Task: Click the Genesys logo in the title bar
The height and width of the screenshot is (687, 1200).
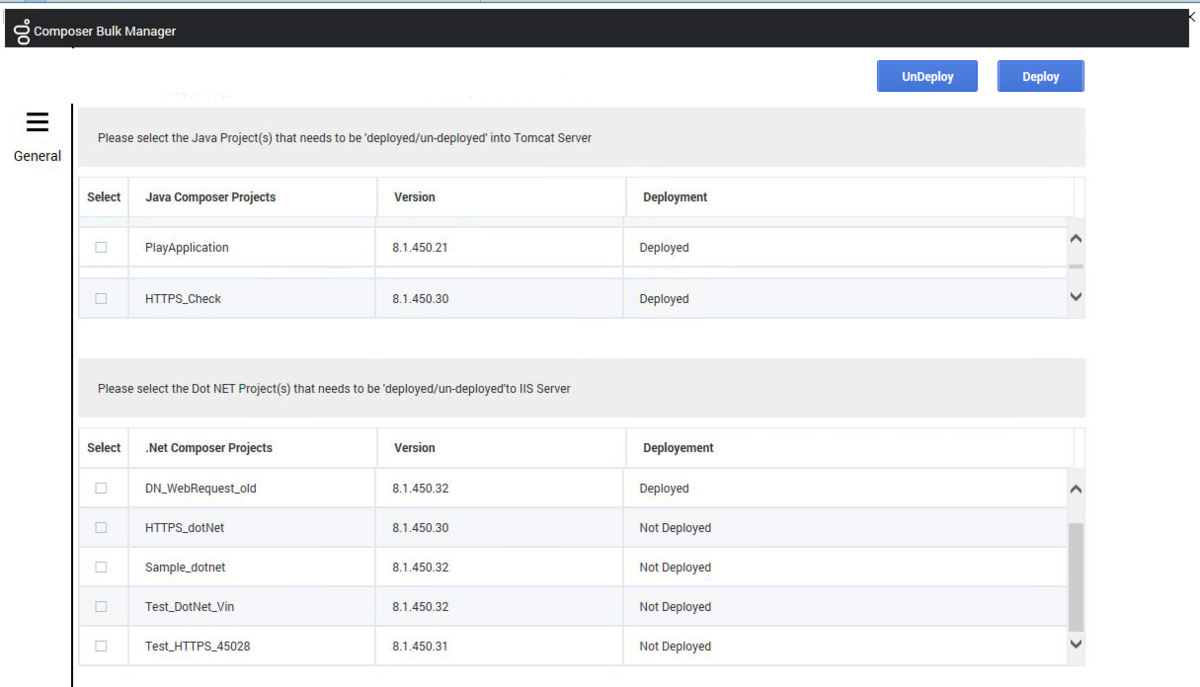Action: coord(22,31)
